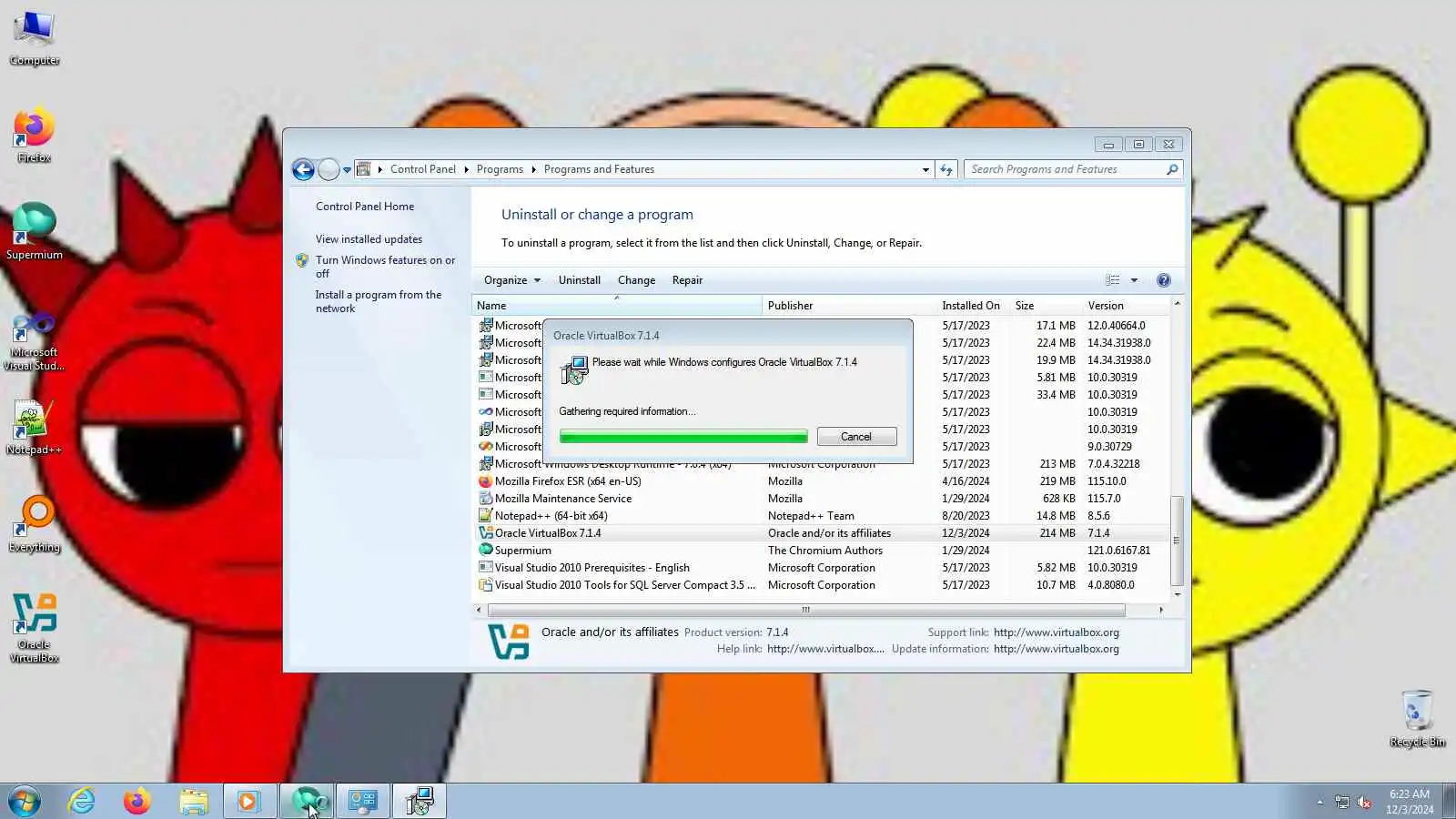Viewport: 1456px width, 819px height.
Task: Open Windows Media Player from the taskbar
Action: pyautogui.click(x=248, y=802)
